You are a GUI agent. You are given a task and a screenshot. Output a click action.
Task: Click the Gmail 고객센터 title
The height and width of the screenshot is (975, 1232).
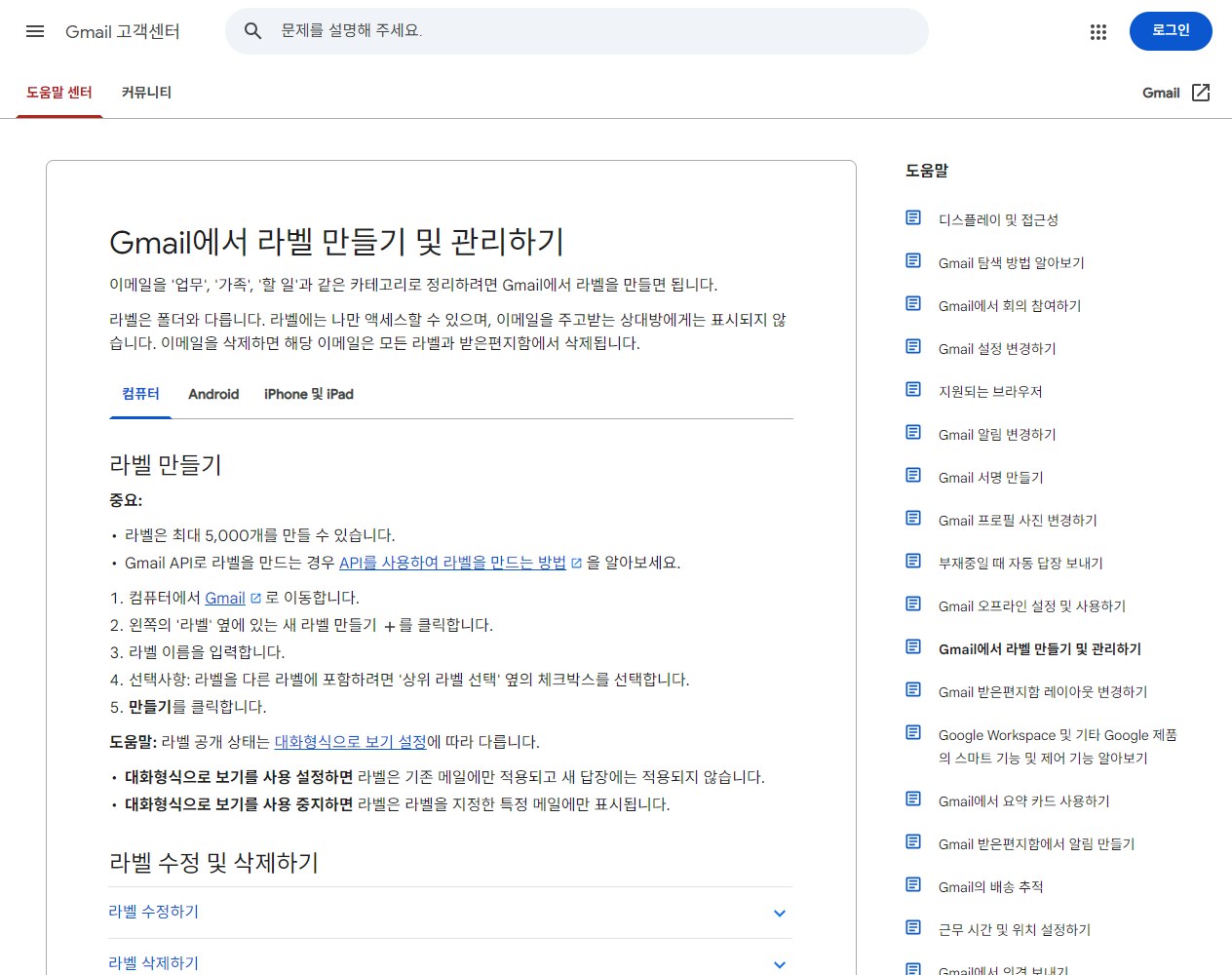(x=123, y=31)
